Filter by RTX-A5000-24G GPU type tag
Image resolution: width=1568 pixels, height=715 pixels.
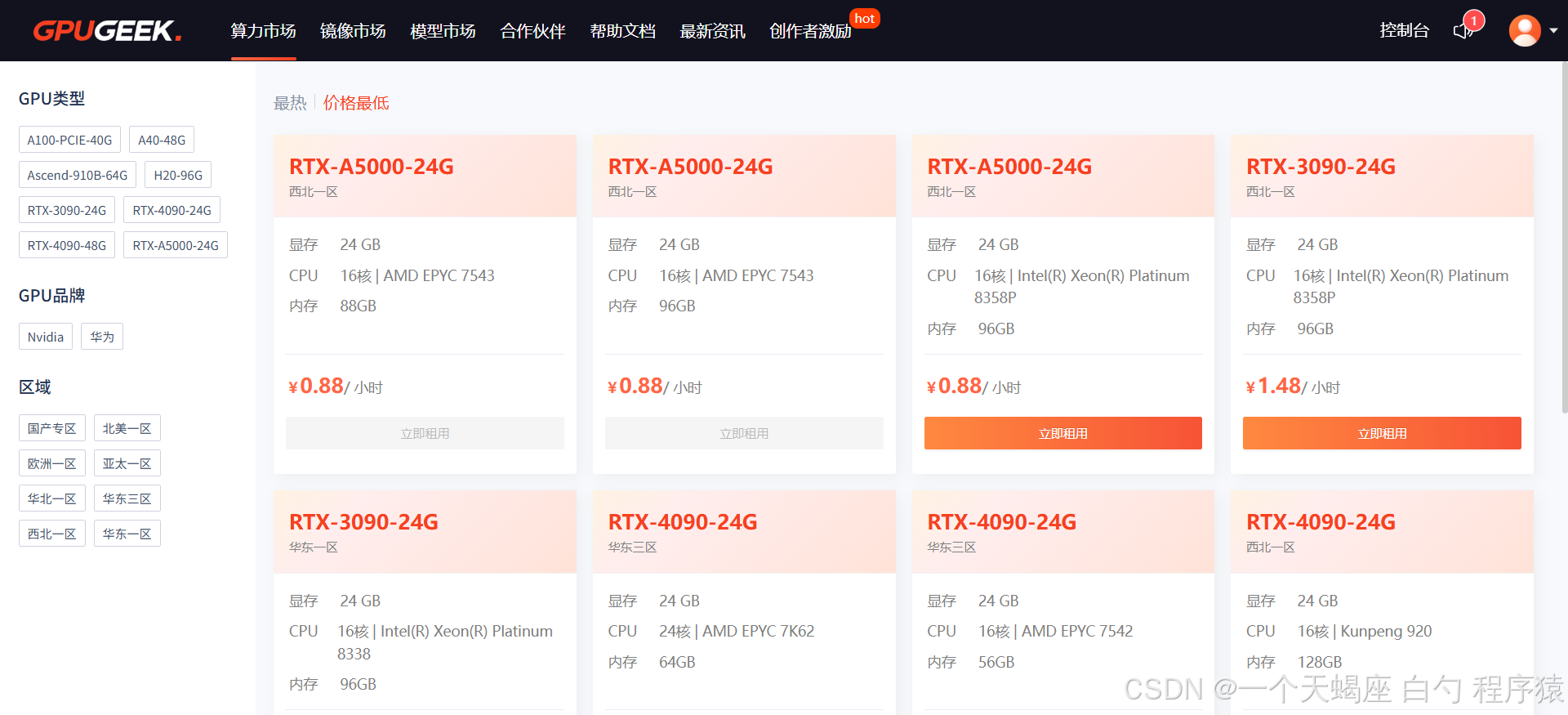pos(176,245)
